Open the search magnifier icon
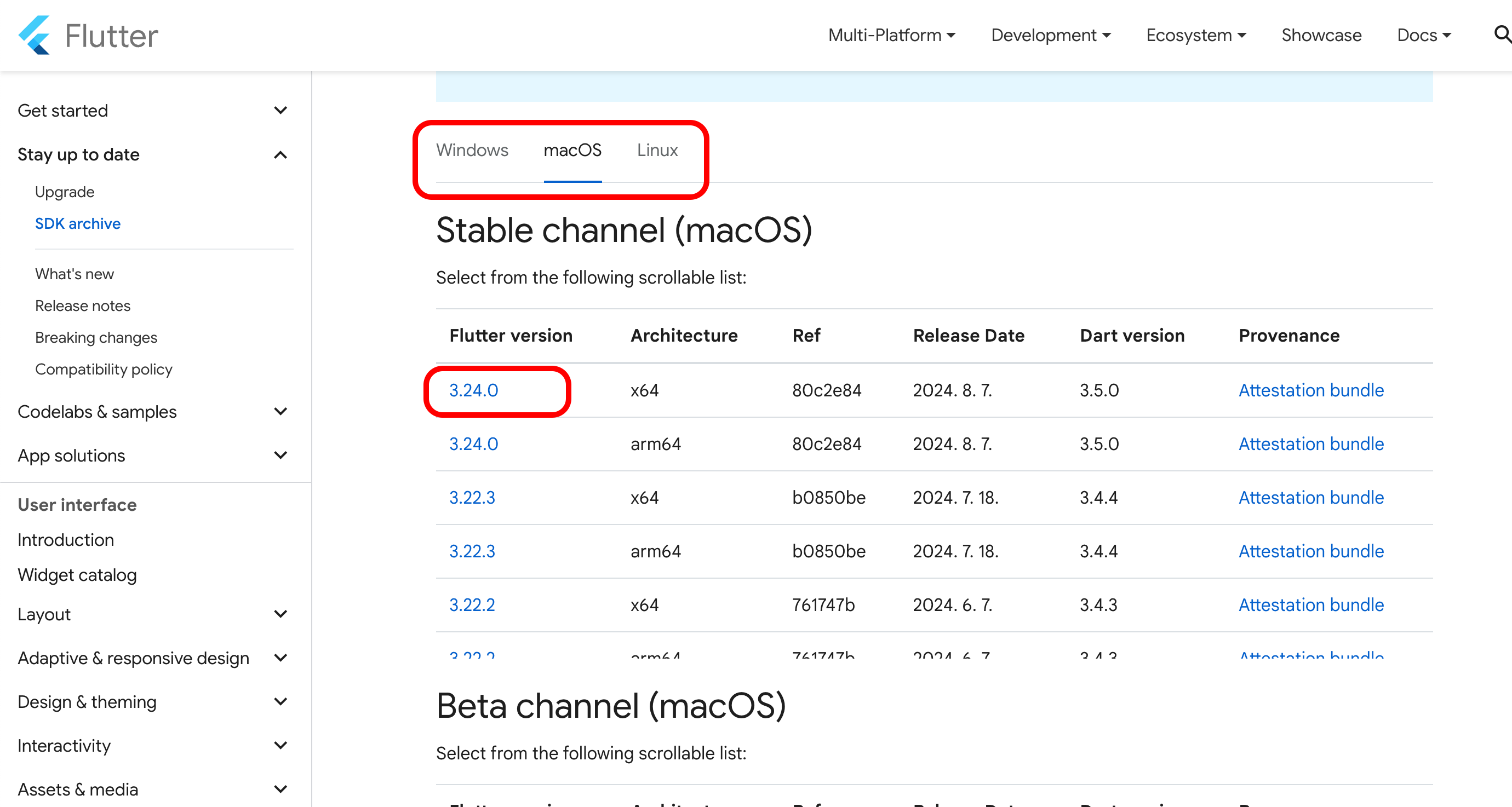Viewport: 1512px width, 807px height. coord(1502,34)
